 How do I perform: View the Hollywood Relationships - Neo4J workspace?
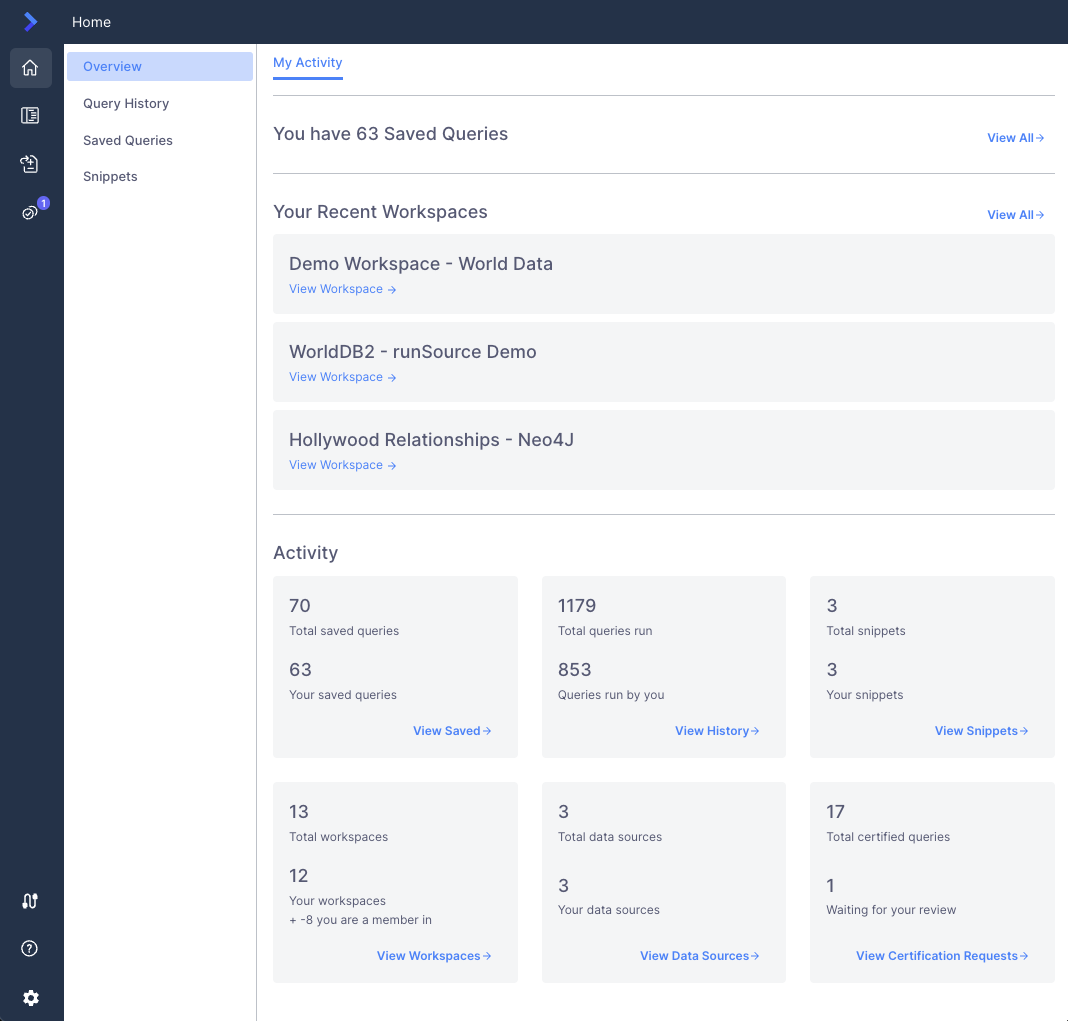[342, 465]
